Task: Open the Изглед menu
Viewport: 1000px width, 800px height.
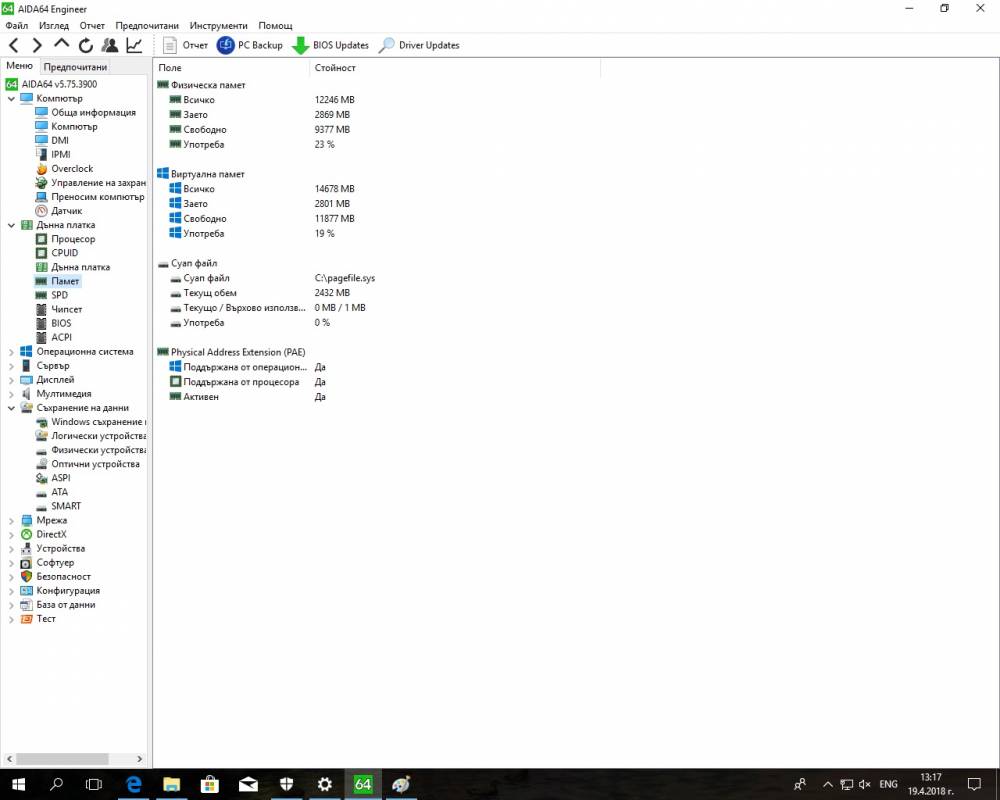Action: tap(54, 26)
